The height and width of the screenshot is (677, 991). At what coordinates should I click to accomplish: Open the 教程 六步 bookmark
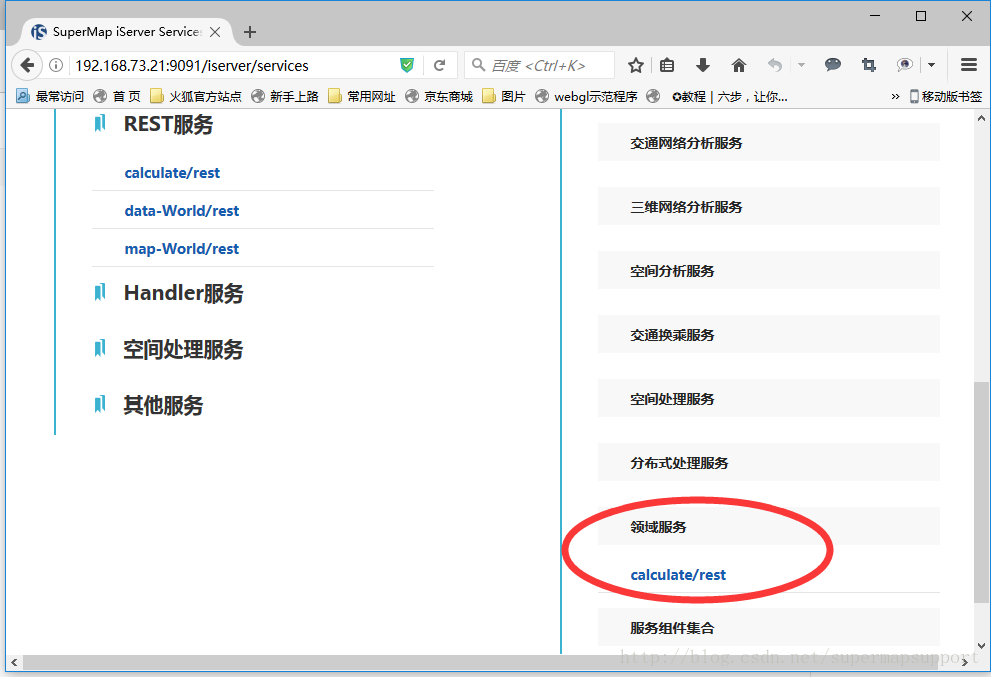point(717,97)
